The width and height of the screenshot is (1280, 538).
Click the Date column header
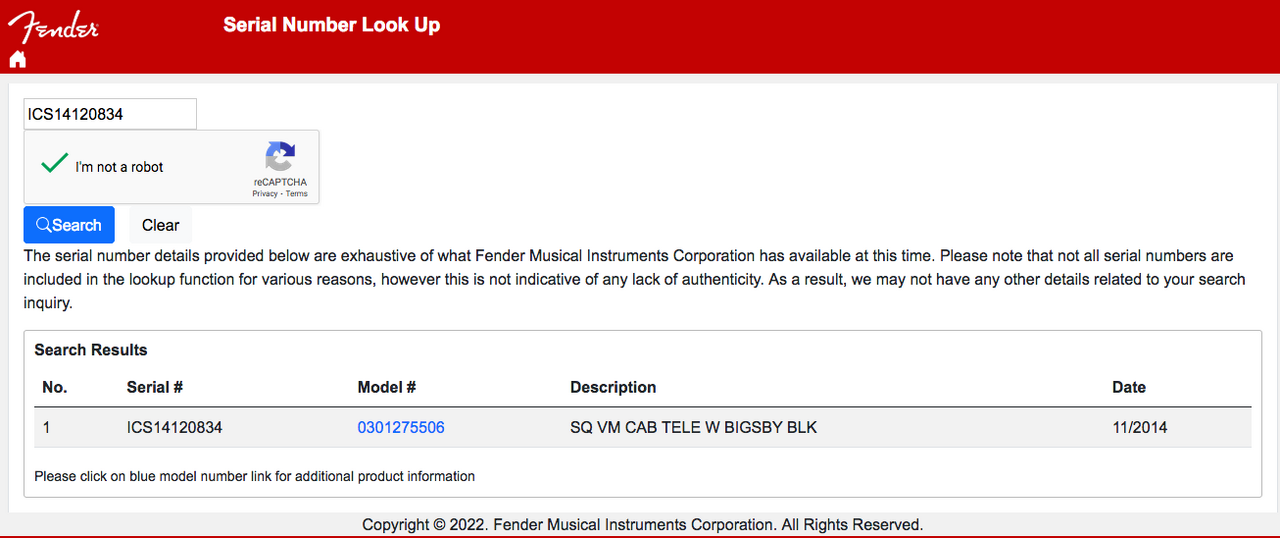pyautogui.click(x=1129, y=388)
